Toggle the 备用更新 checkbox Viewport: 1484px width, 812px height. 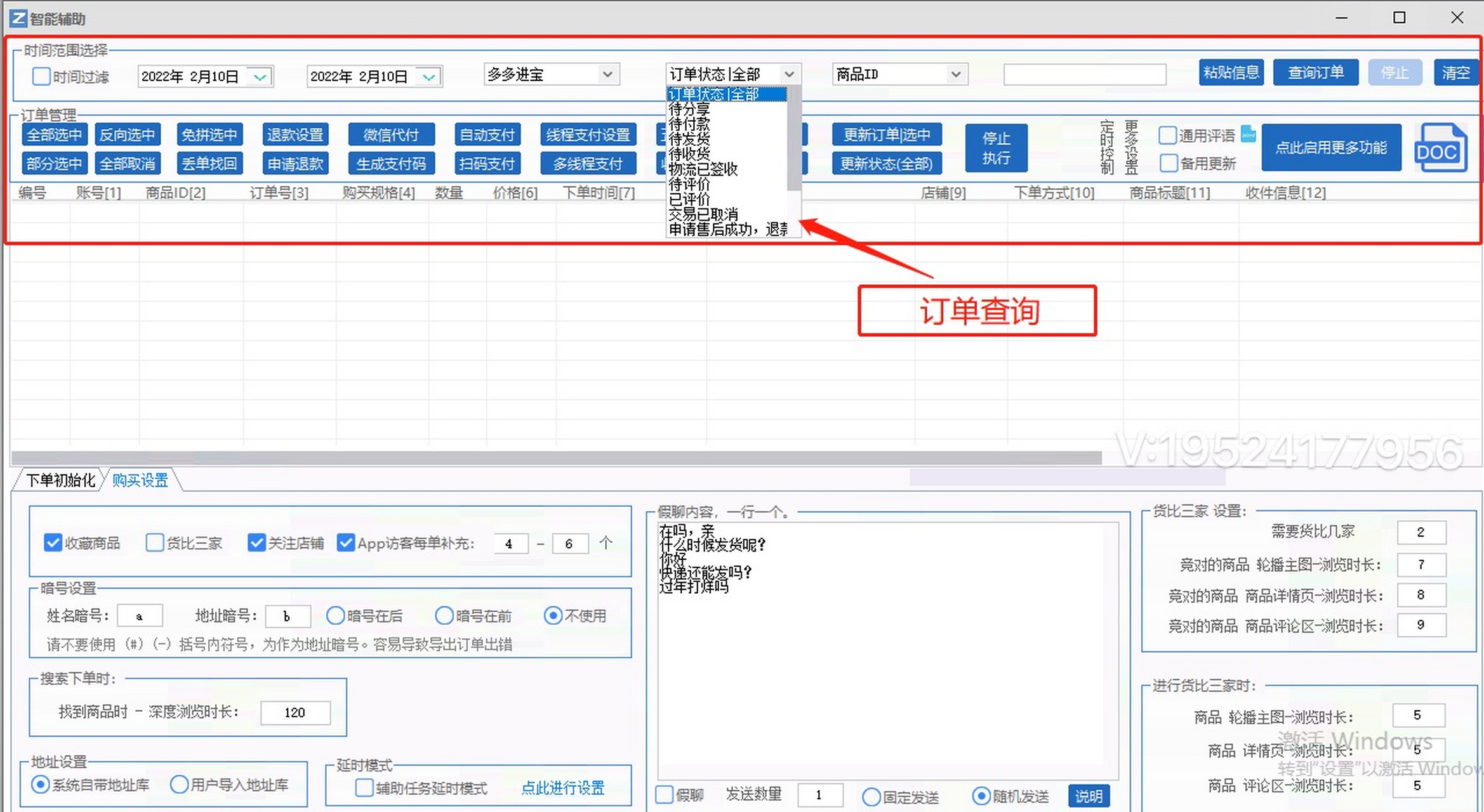pos(1169,163)
